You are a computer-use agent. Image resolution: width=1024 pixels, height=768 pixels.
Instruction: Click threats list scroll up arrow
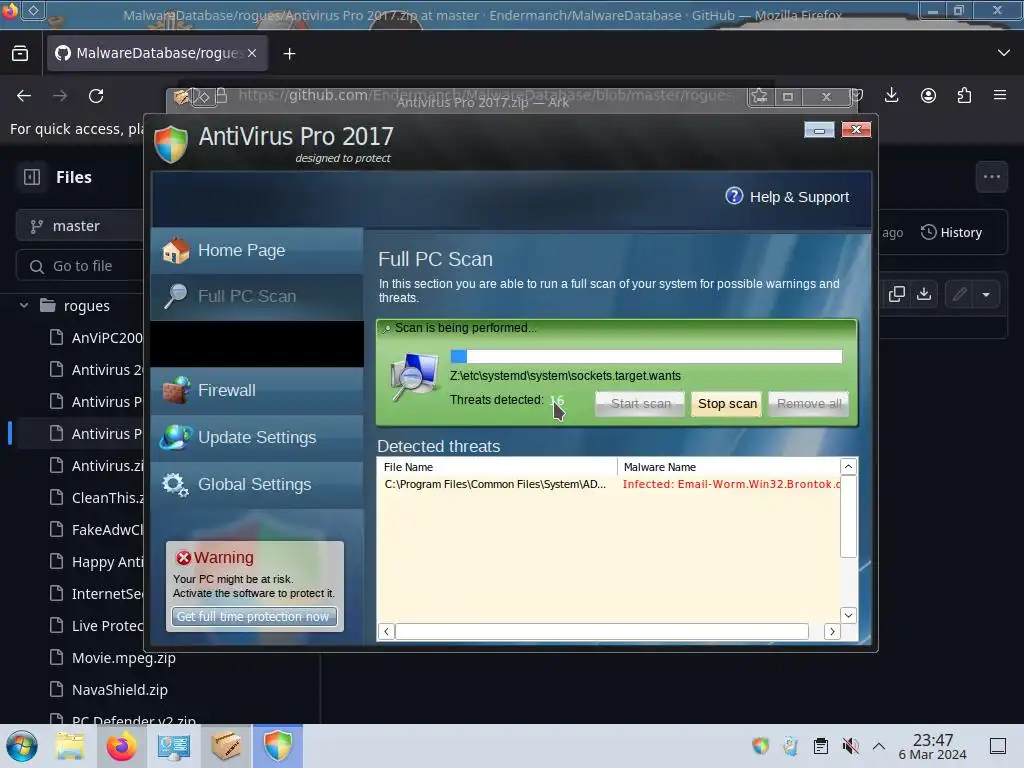[848, 466]
